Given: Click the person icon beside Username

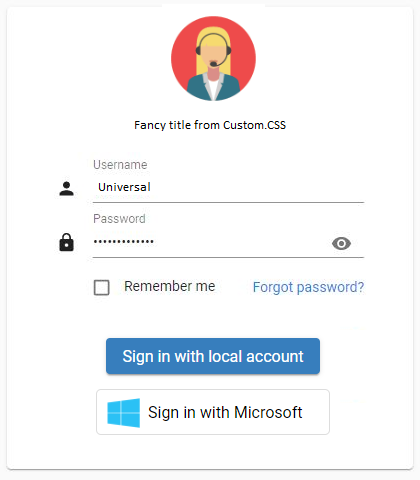Looking at the screenshot, I should [x=66, y=189].
